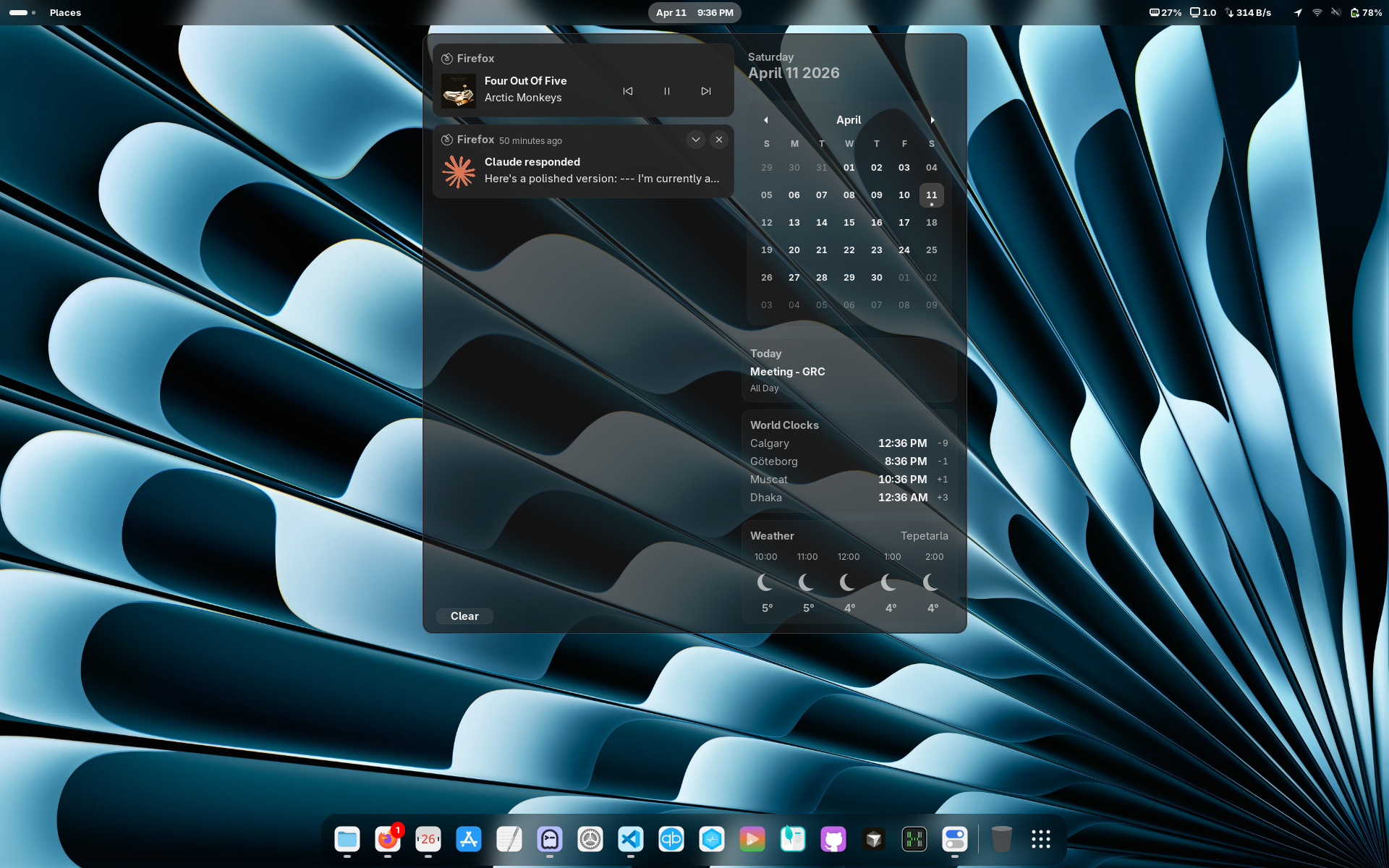Open the Meeting - GRC event
The width and height of the screenshot is (1389, 868).
click(x=849, y=371)
